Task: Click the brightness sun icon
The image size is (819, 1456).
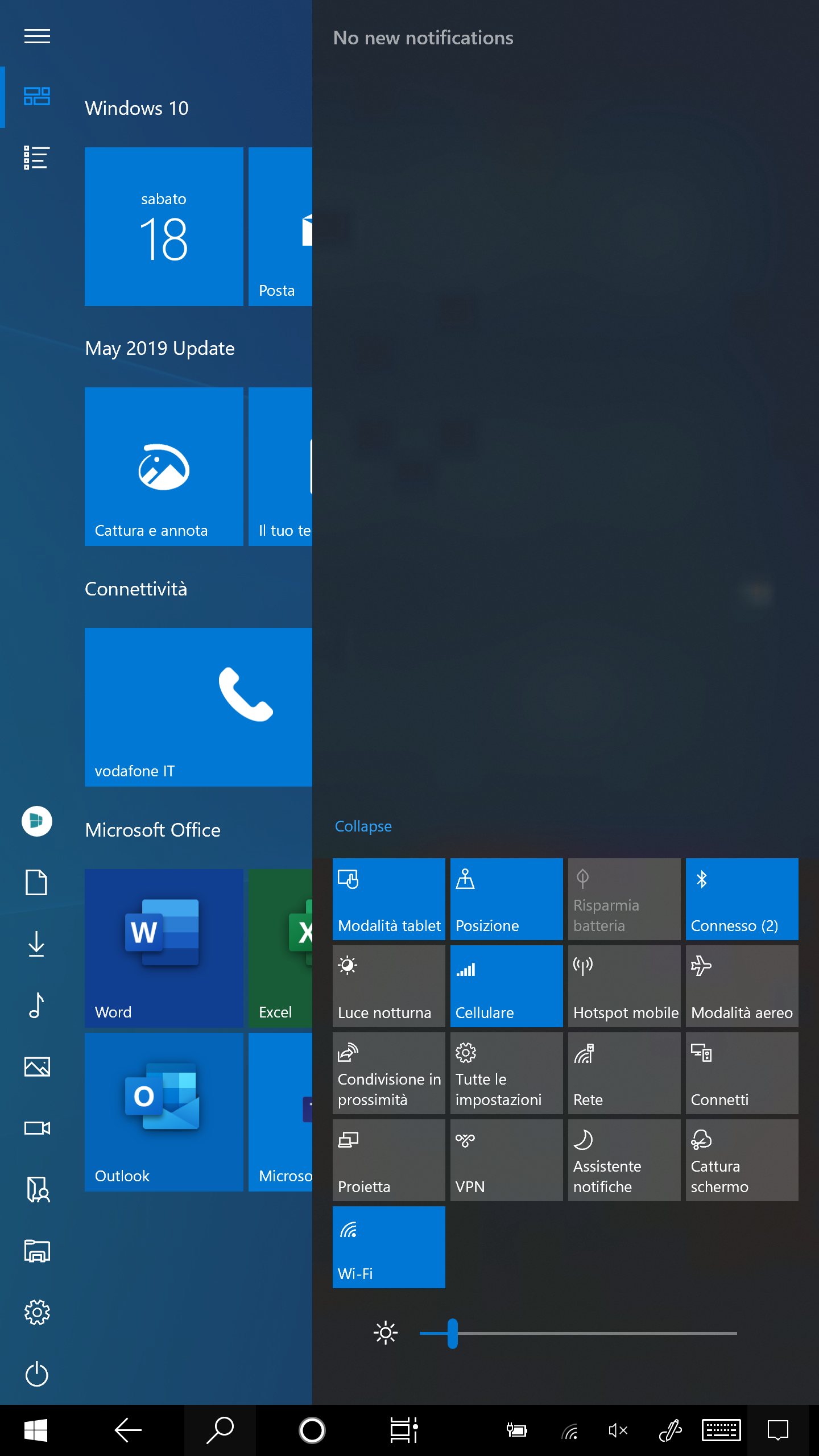Action: [386, 1333]
